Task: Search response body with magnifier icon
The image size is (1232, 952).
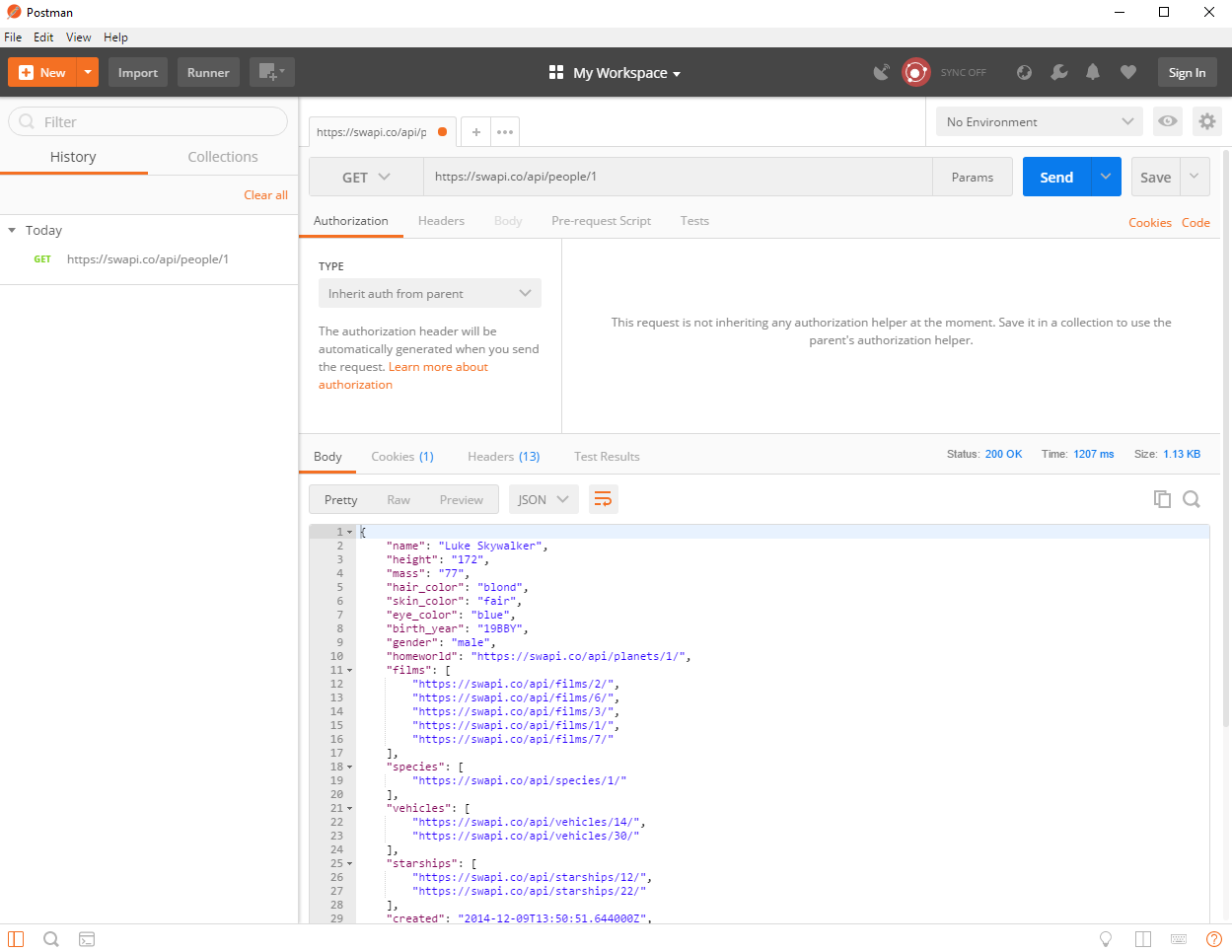Action: (x=1192, y=499)
